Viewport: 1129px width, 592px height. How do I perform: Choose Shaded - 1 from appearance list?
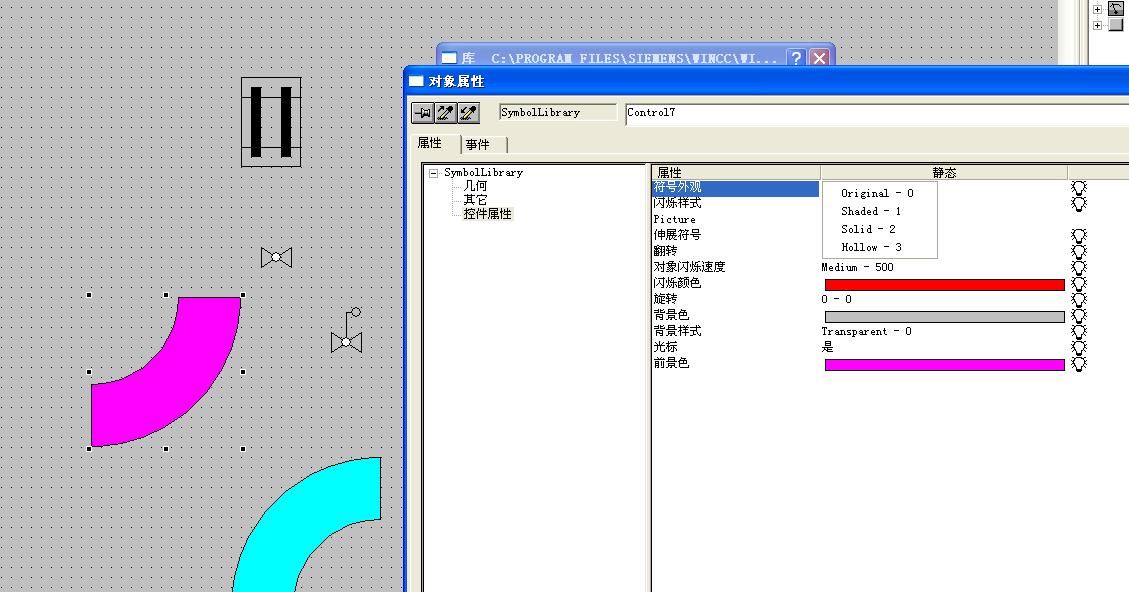pyautogui.click(x=871, y=211)
